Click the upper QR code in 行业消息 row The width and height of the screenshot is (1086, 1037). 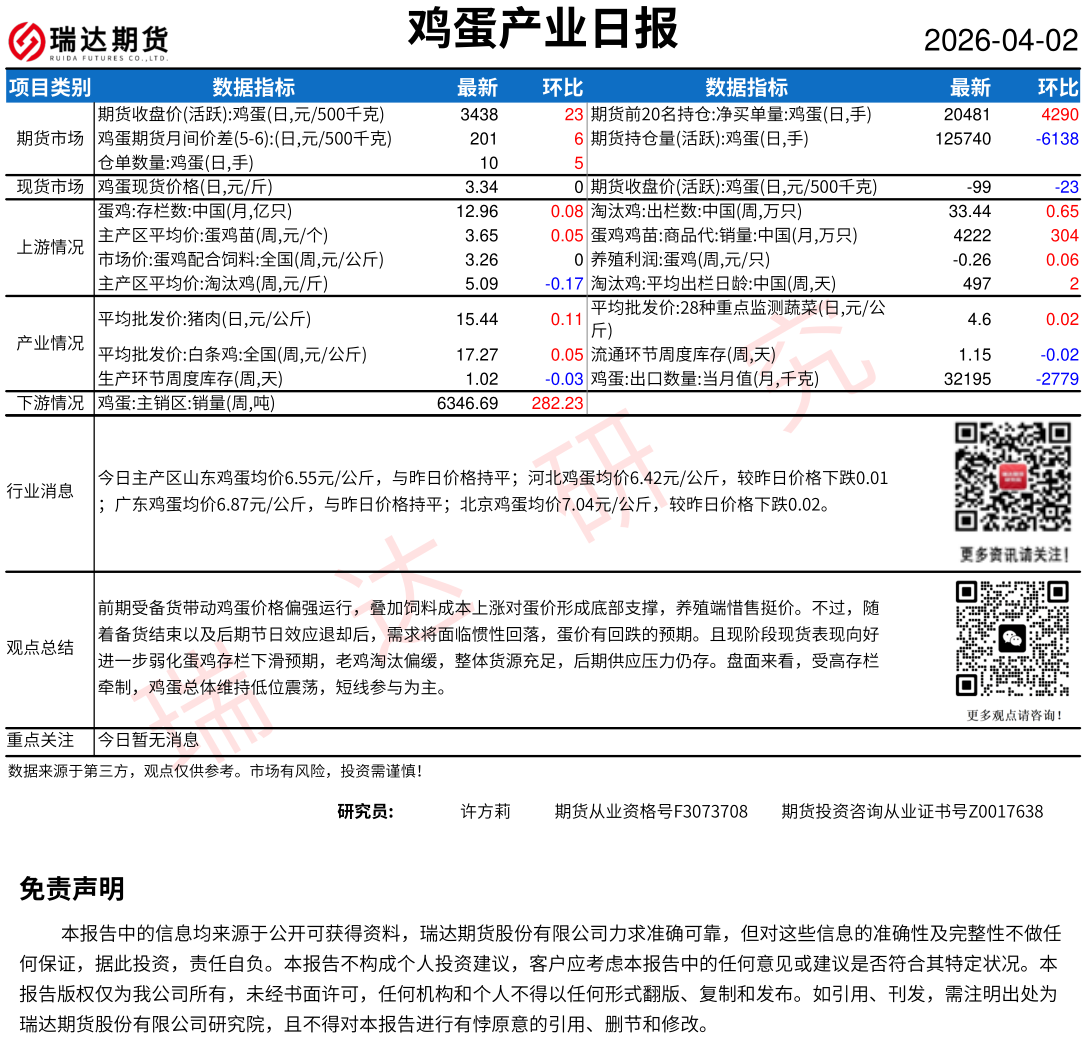pyautogui.click(x=1013, y=477)
